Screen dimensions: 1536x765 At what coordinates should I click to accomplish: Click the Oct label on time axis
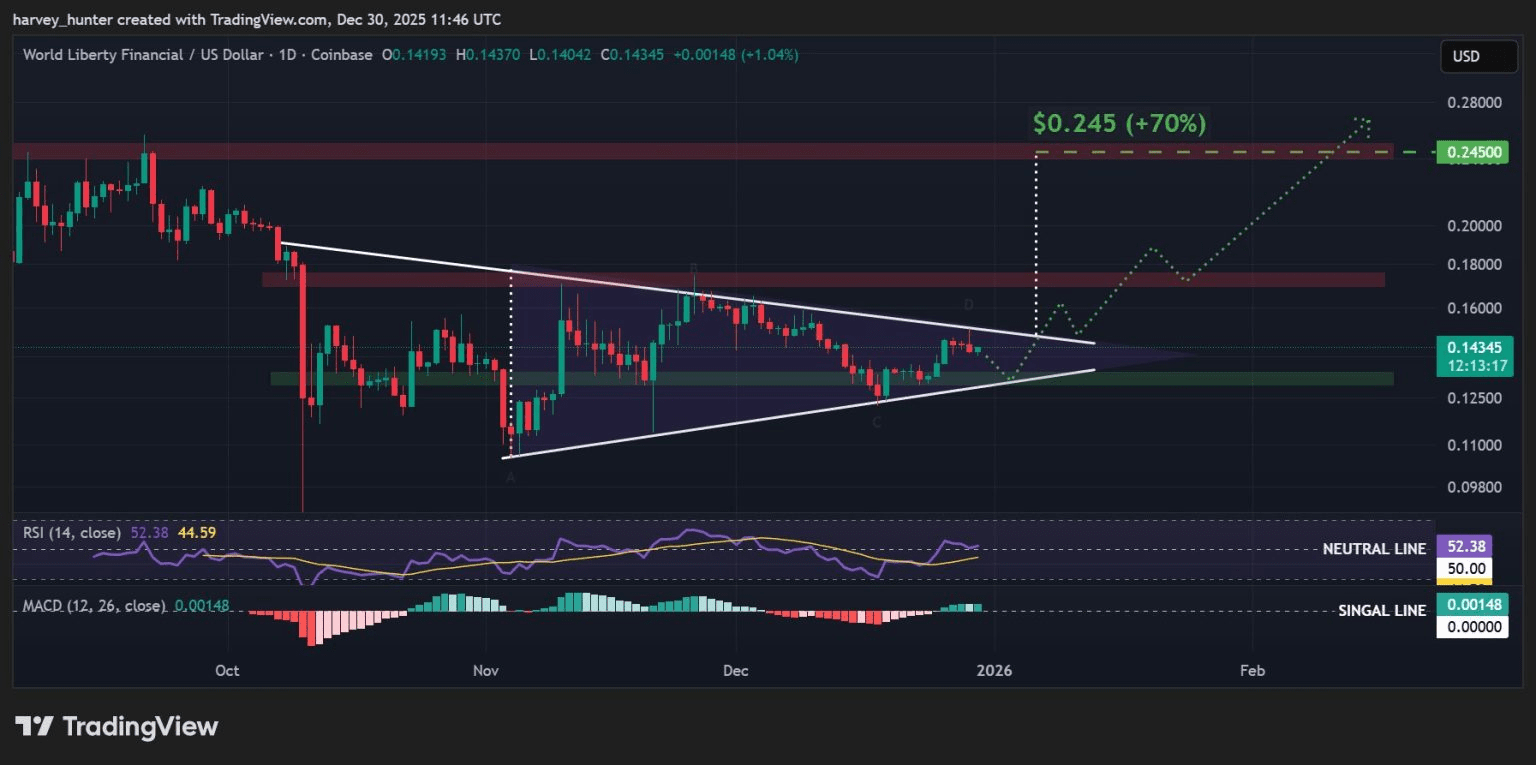(x=227, y=670)
